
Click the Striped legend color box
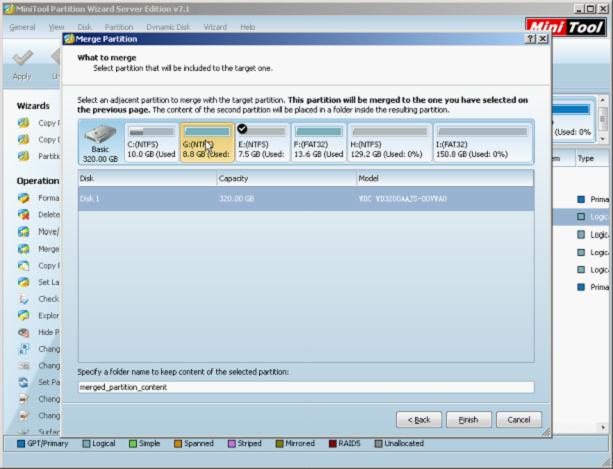tap(231, 444)
